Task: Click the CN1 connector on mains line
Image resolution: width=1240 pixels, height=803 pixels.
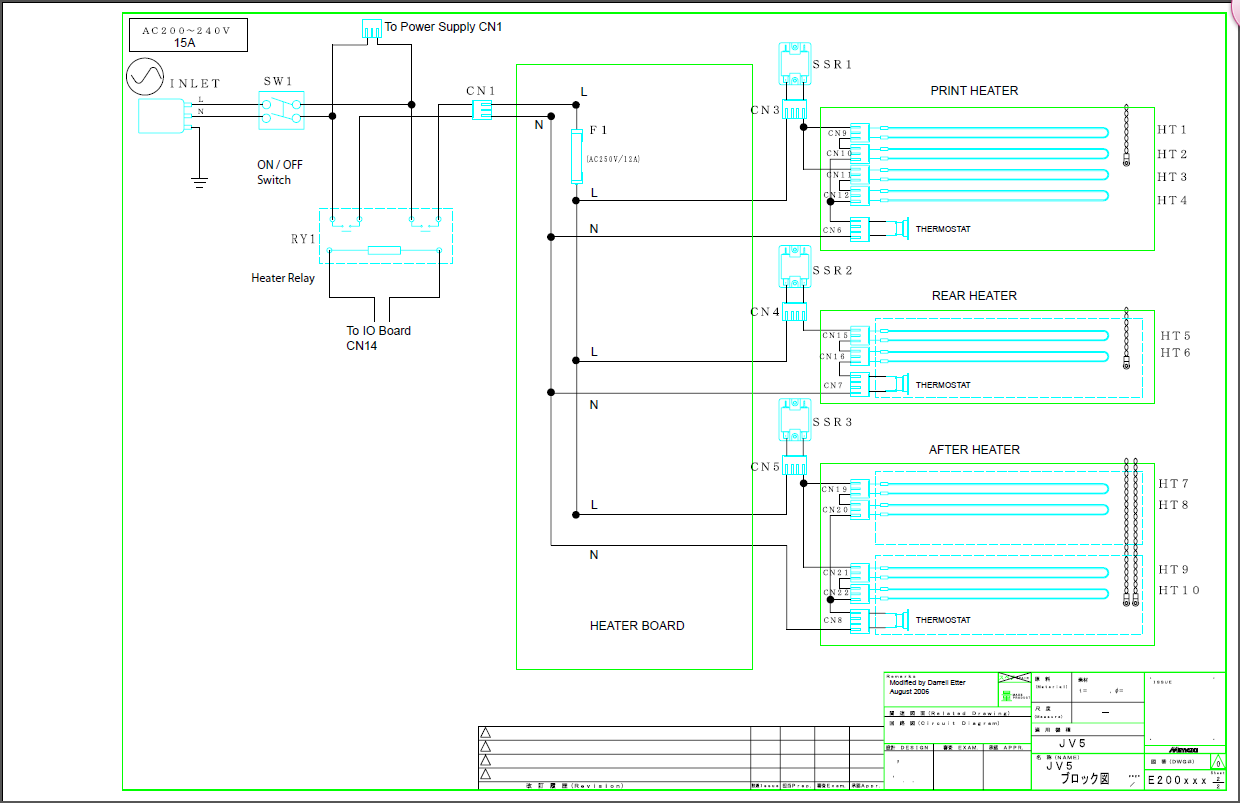Action: [x=481, y=110]
